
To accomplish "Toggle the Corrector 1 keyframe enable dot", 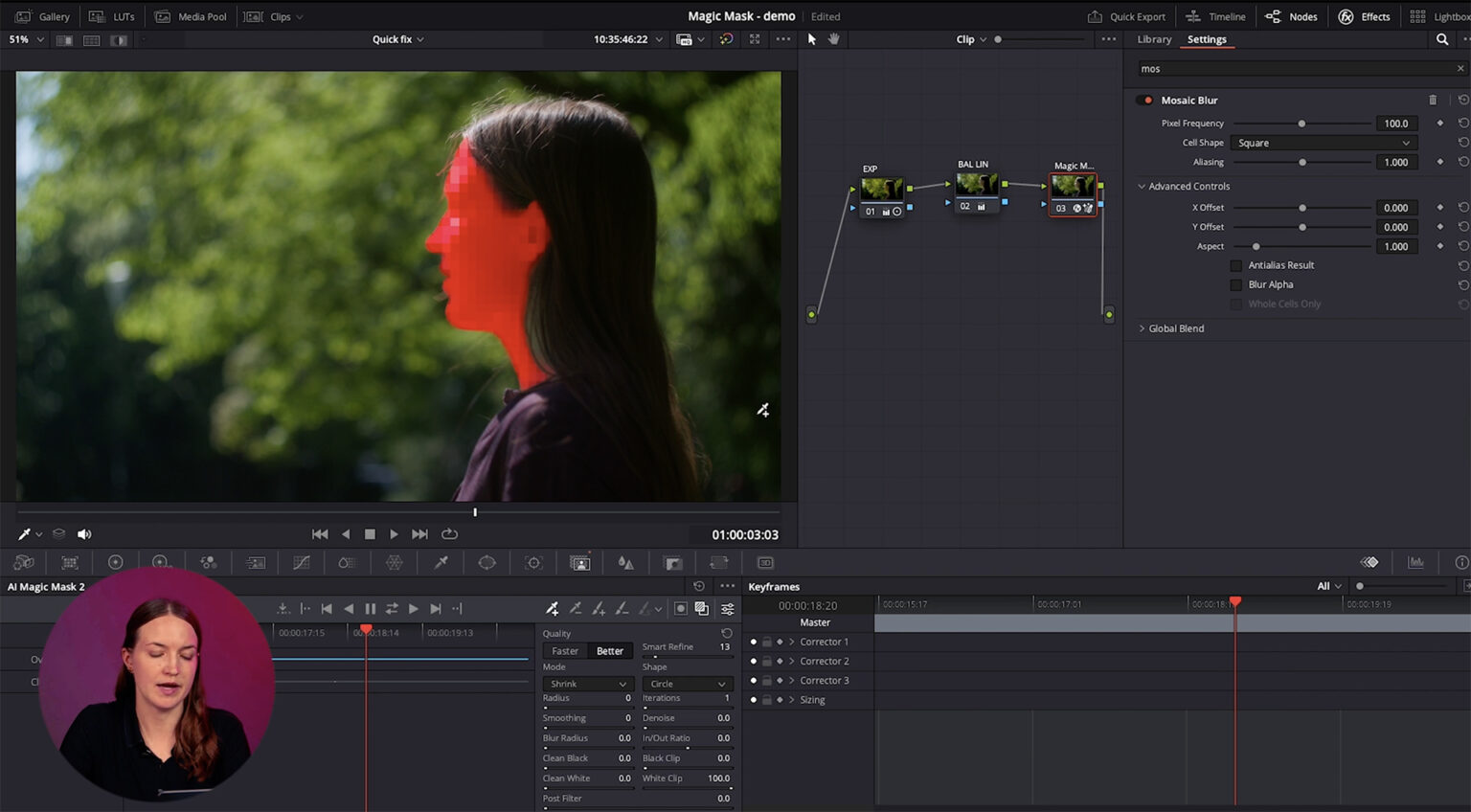I will pyautogui.click(x=754, y=642).
